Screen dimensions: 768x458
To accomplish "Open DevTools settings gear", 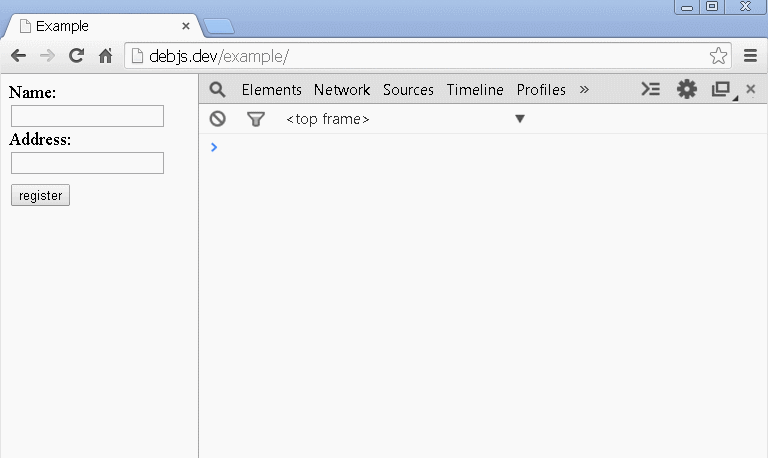I will (687, 89).
